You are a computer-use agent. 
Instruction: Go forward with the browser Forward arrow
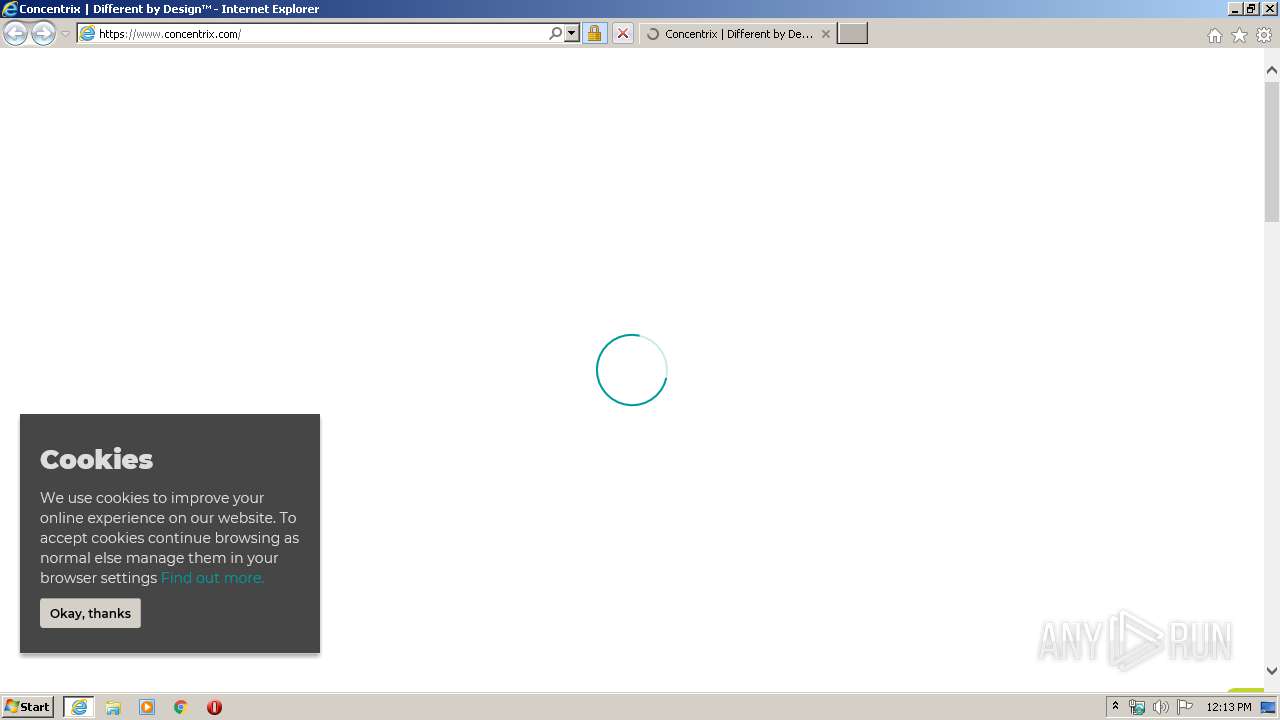click(x=43, y=34)
